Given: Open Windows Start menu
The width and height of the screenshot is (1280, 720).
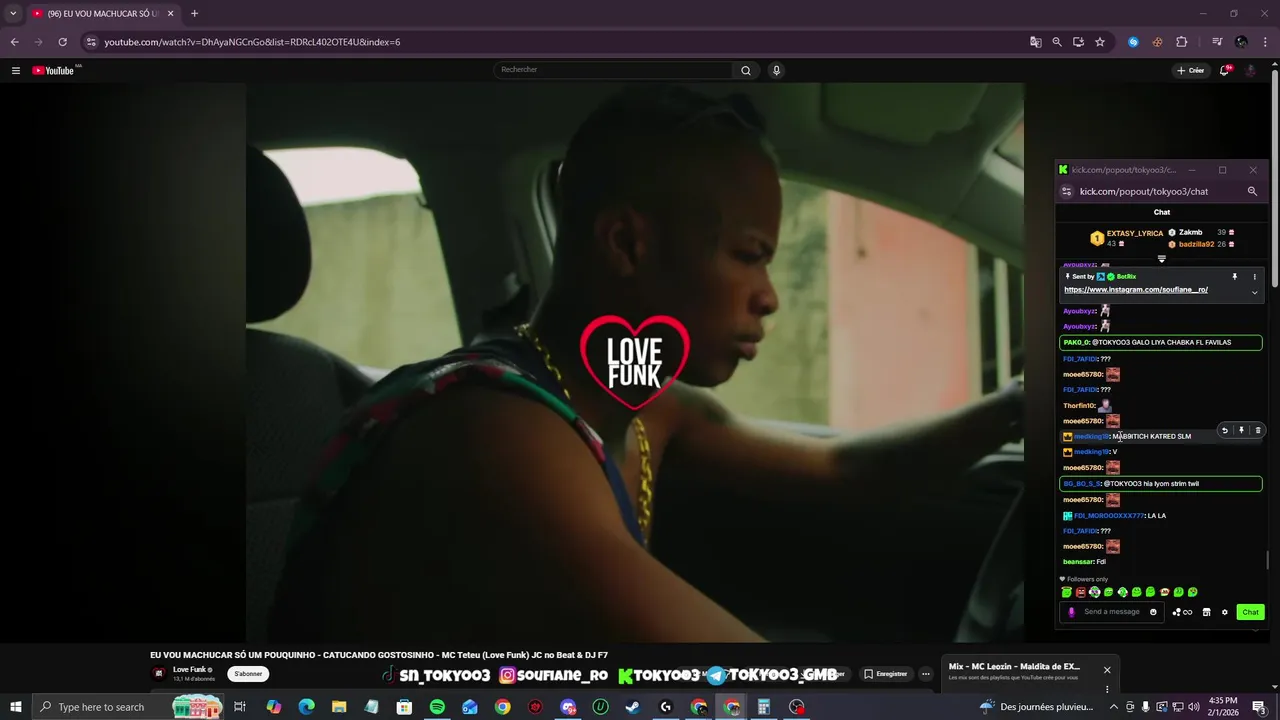Looking at the screenshot, I should pos(15,707).
